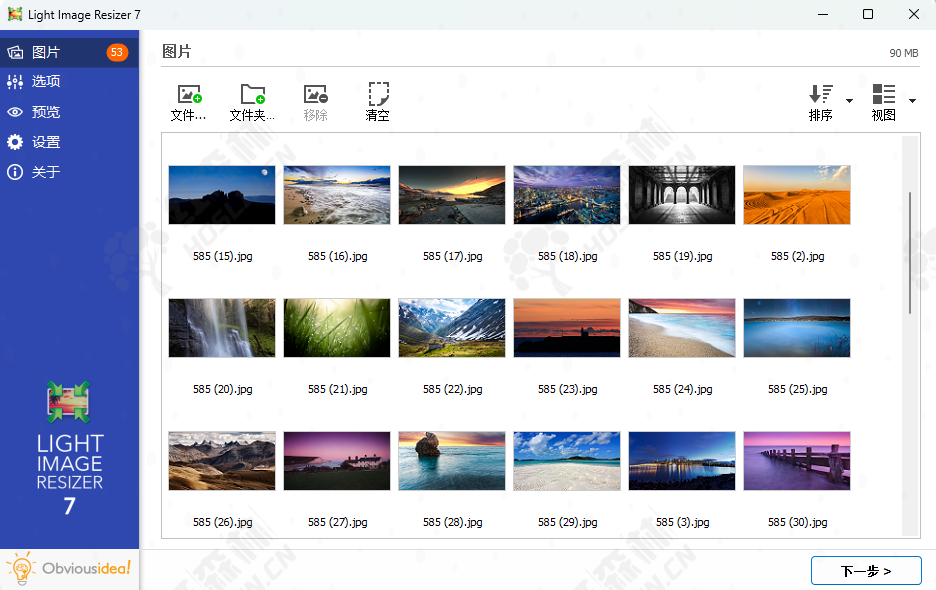Click the clear all (清空) icon
The width and height of the screenshot is (936, 590).
pyautogui.click(x=378, y=94)
